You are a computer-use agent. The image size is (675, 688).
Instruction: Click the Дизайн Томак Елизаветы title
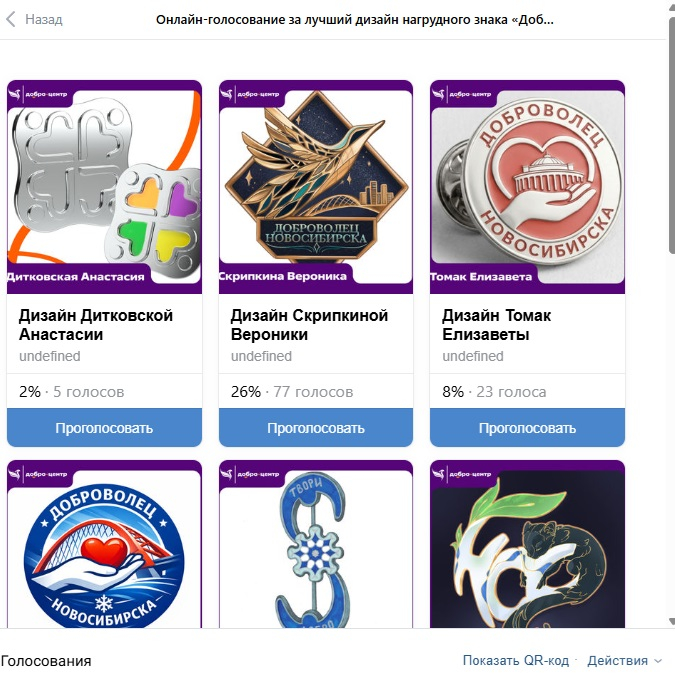(x=496, y=325)
